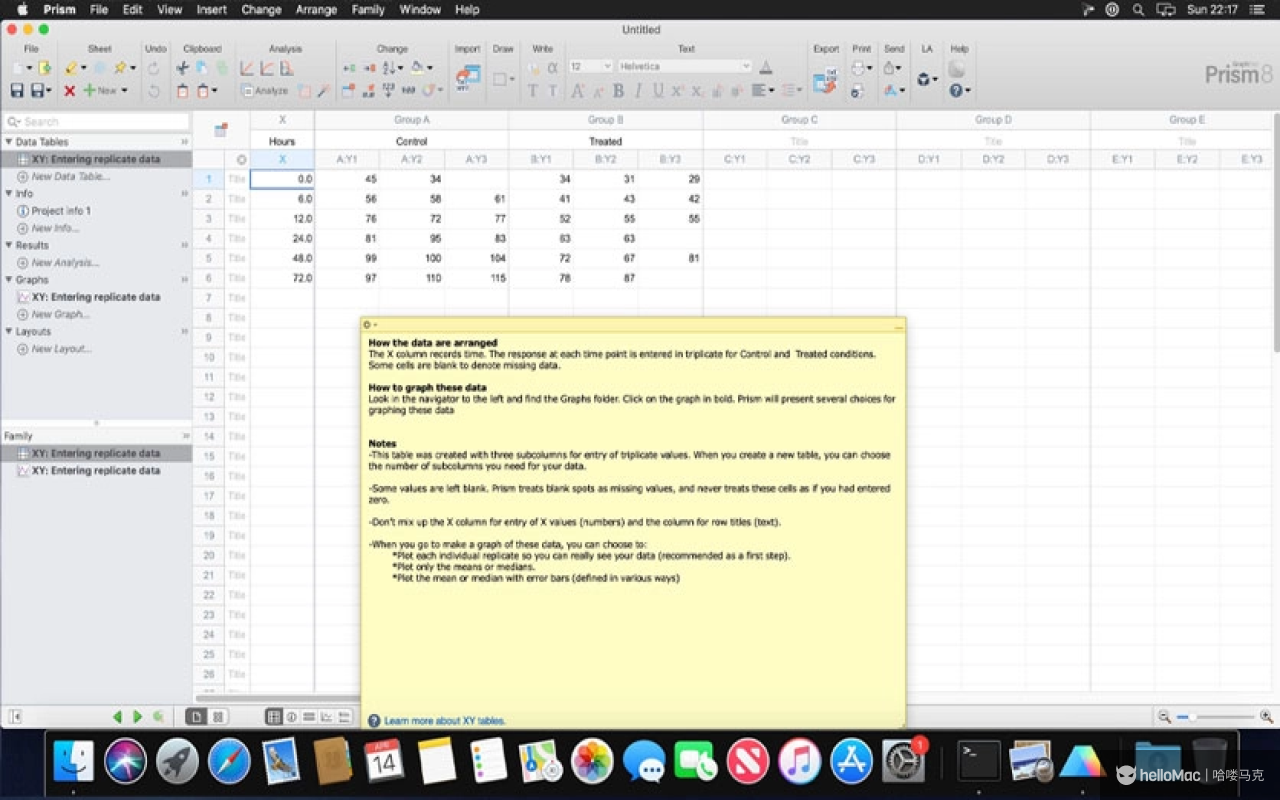Click the Print printer icon
1280x800 pixels.
coord(858,67)
